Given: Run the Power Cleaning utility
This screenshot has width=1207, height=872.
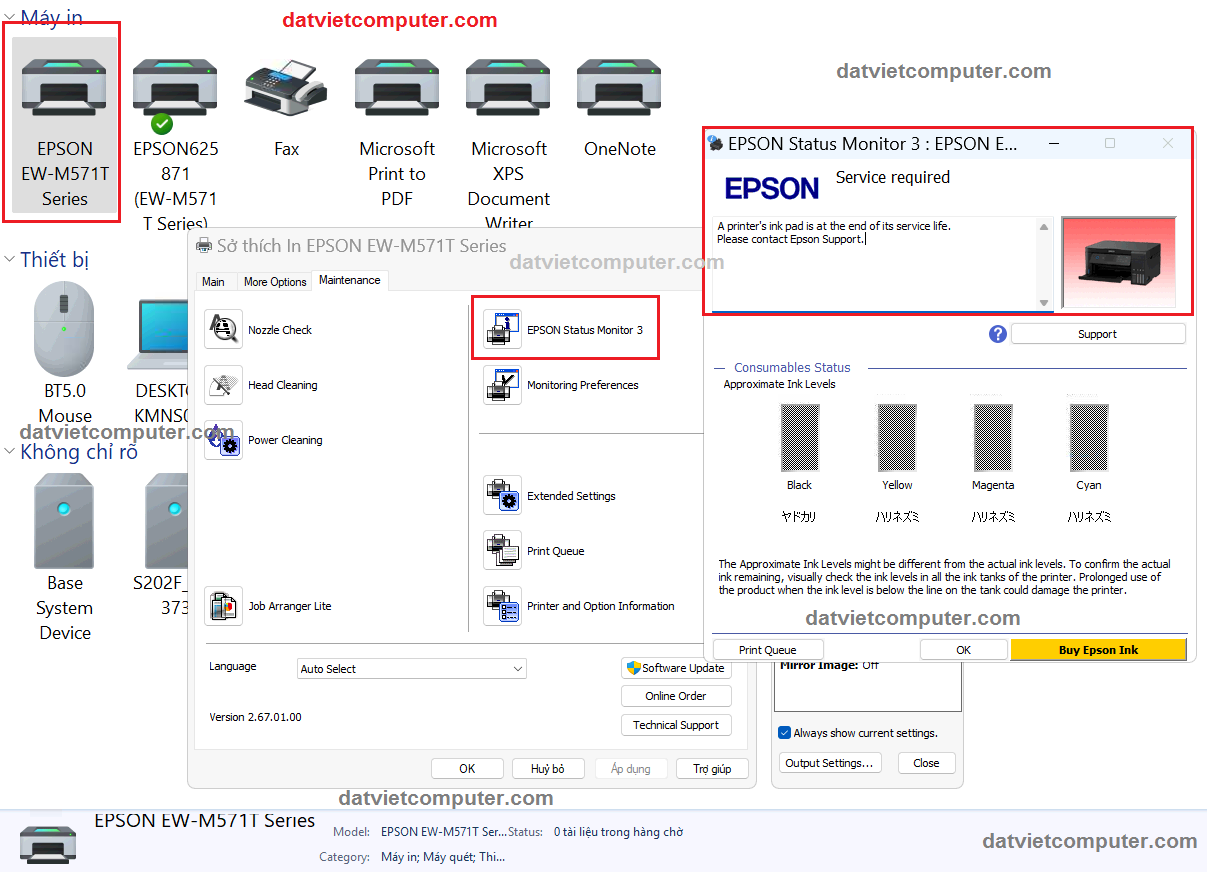Looking at the screenshot, I should click(x=223, y=440).
